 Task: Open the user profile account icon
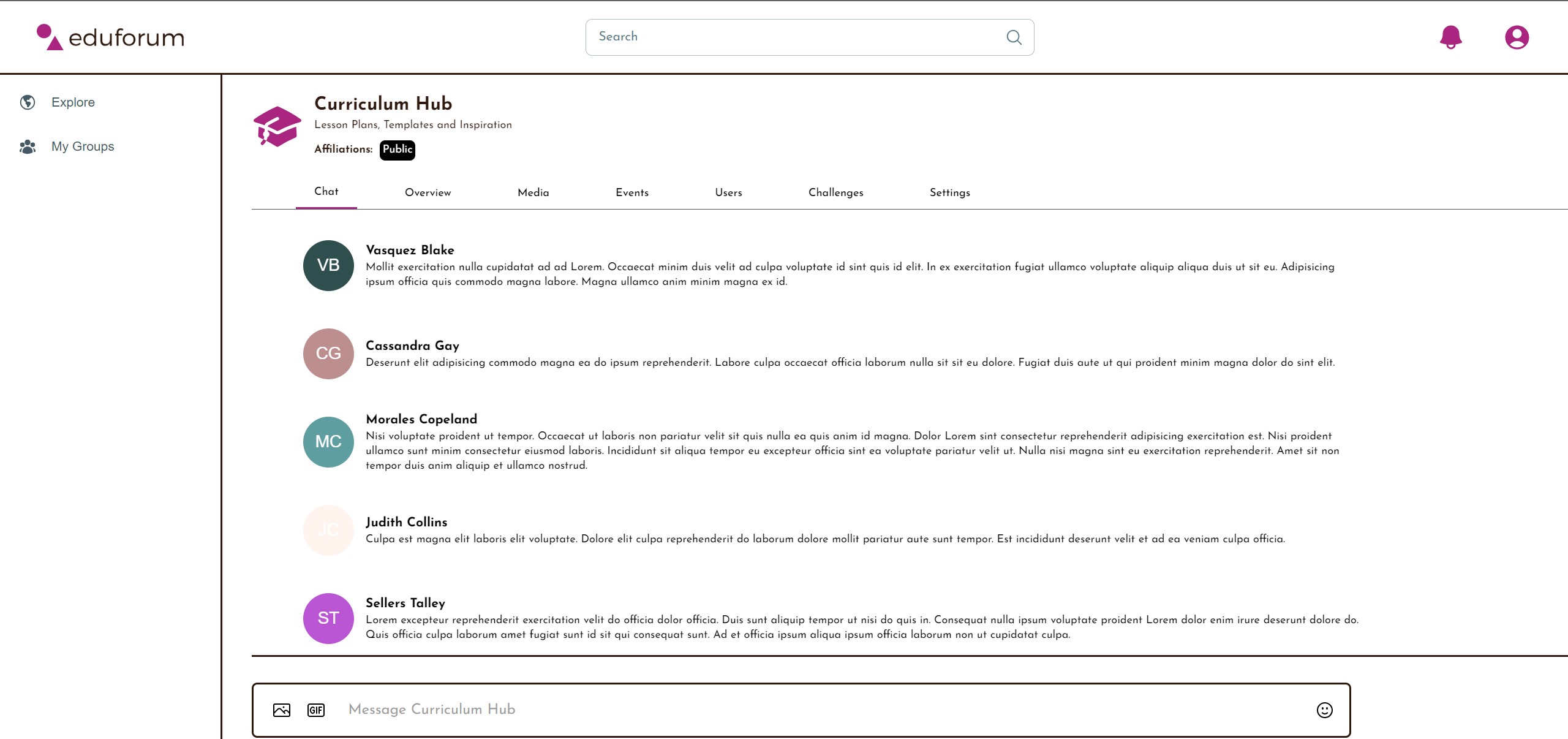pyautogui.click(x=1517, y=37)
